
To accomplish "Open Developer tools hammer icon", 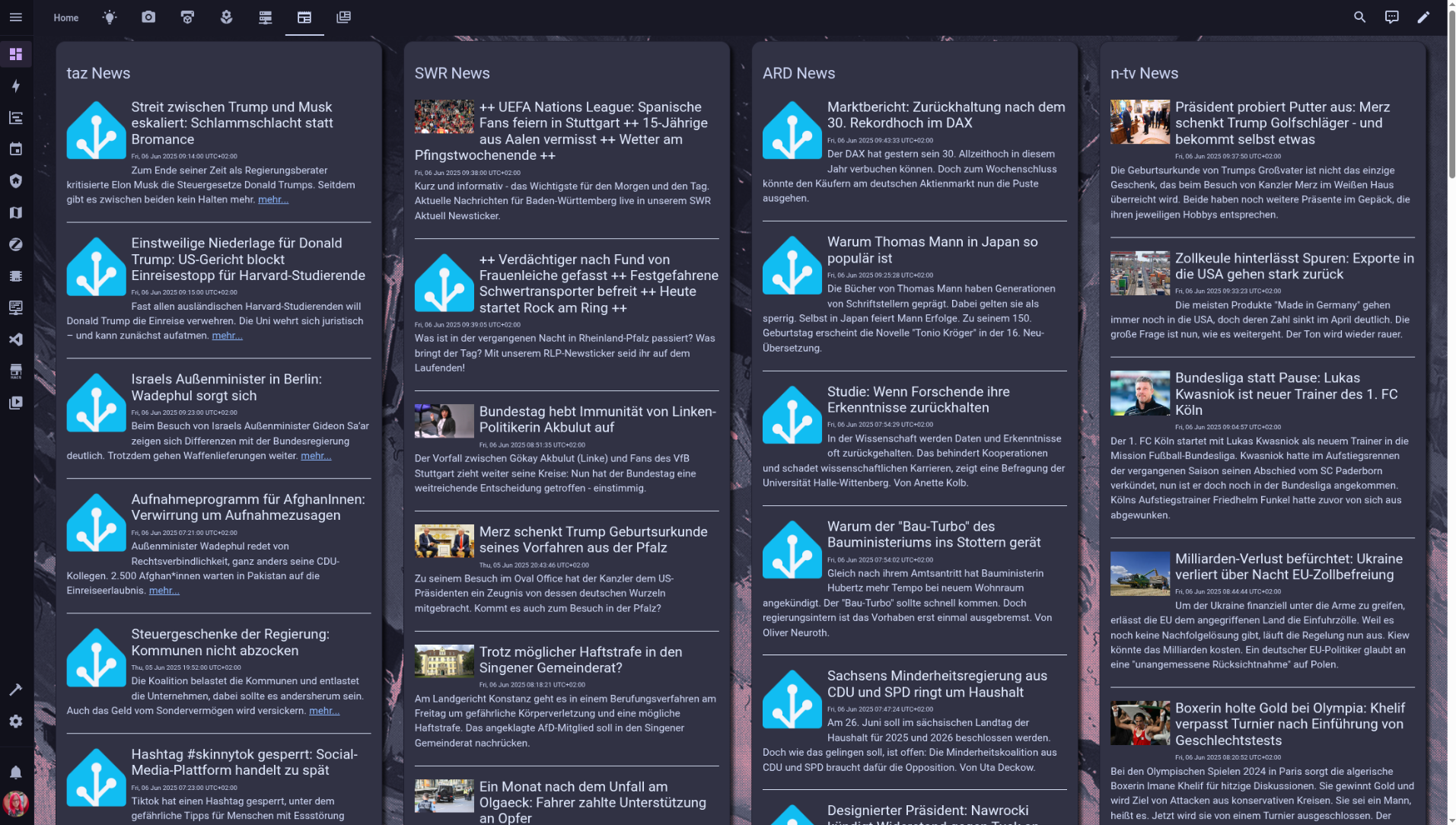I will click(16, 690).
